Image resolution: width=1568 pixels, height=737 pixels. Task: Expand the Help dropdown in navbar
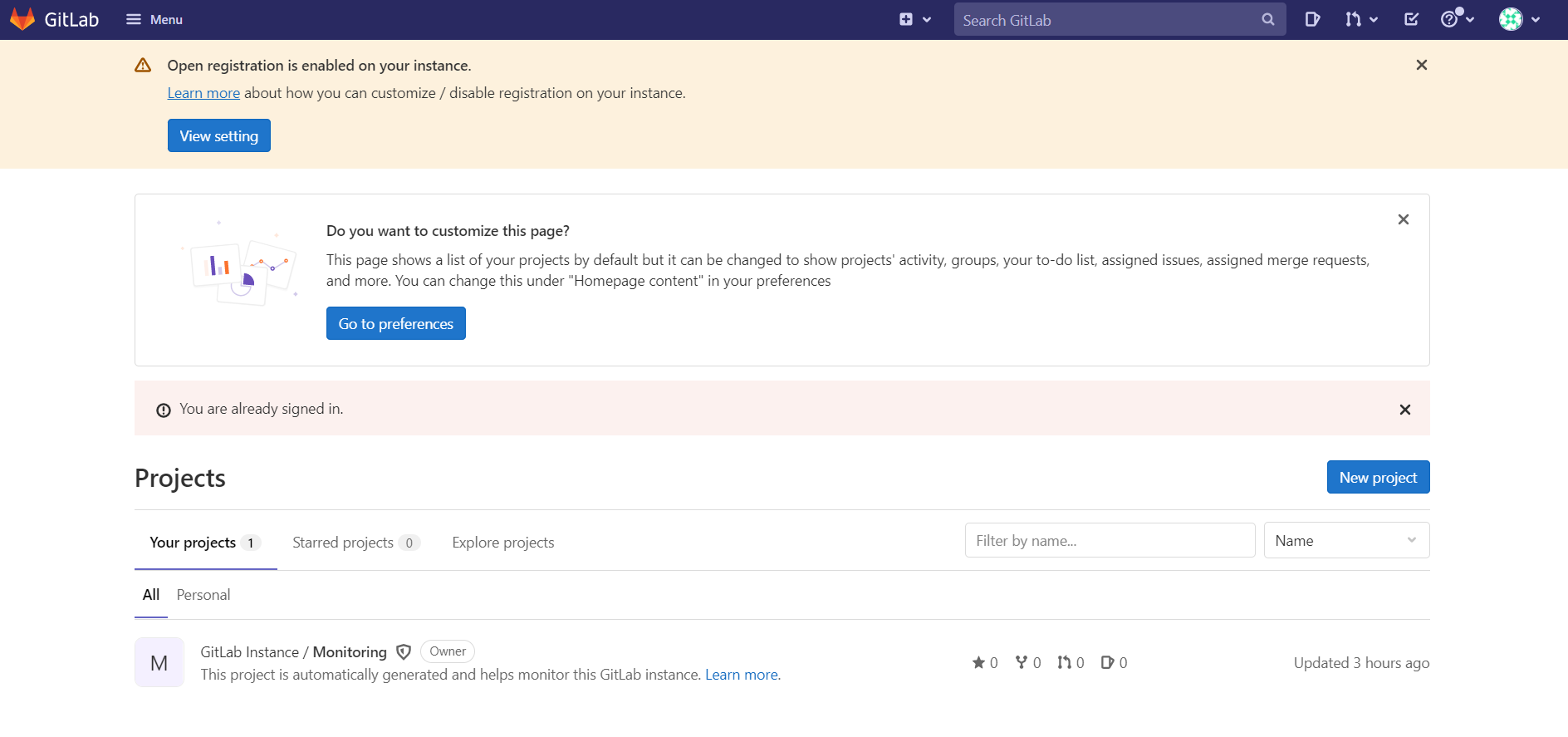[x=1457, y=19]
